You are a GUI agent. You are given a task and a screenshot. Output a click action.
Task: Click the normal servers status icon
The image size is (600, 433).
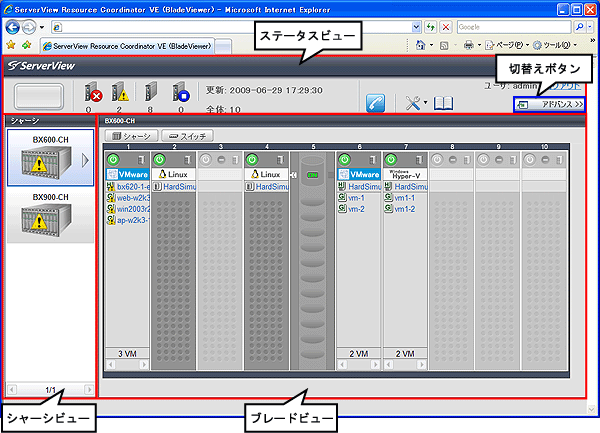click(151, 92)
